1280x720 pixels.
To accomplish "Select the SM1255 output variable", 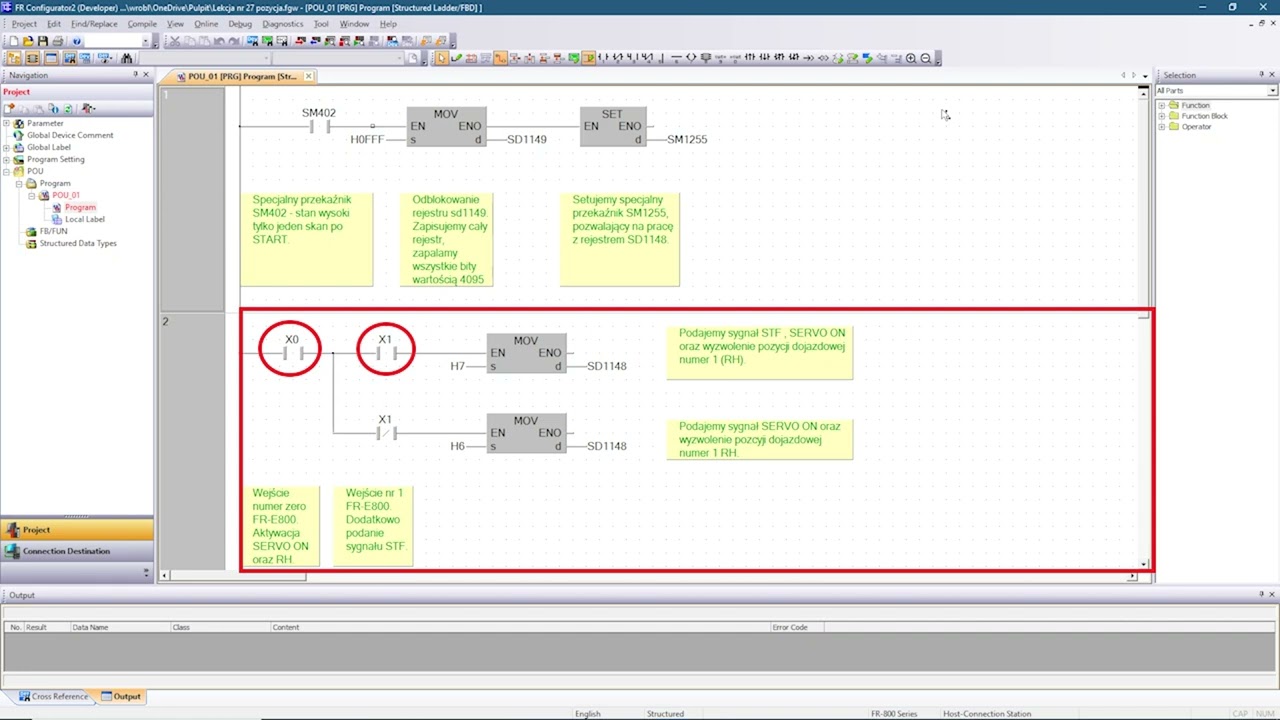I will (x=687, y=139).
